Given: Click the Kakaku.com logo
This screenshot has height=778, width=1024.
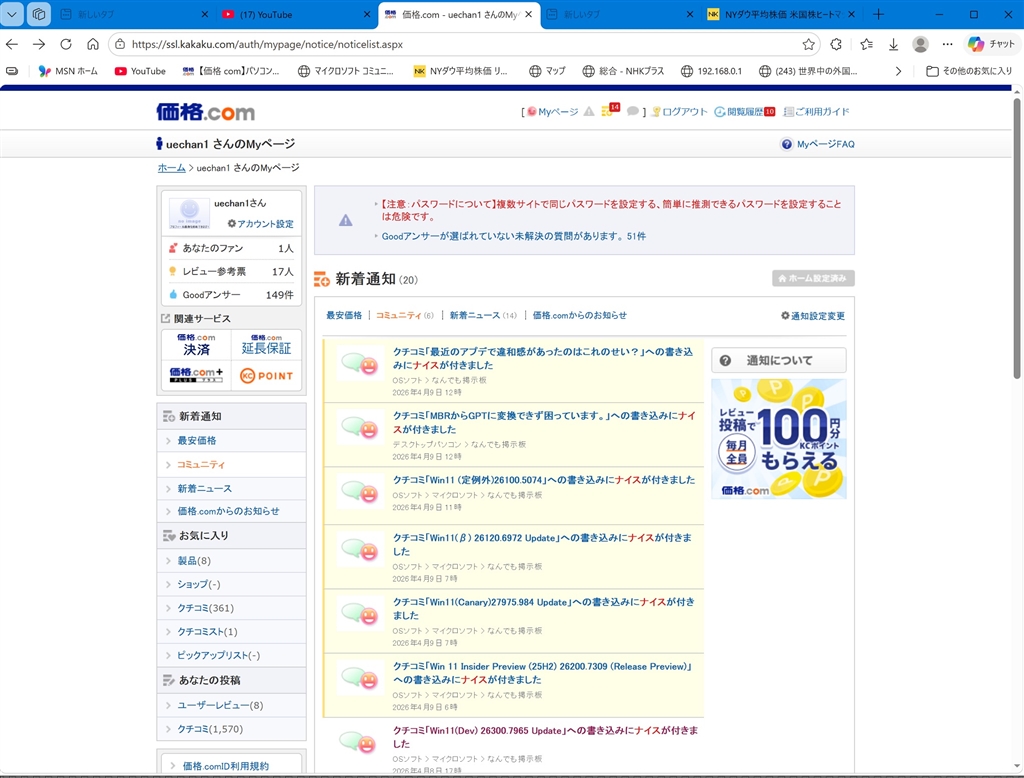Looking at the screenshot, I should [205, 112].
